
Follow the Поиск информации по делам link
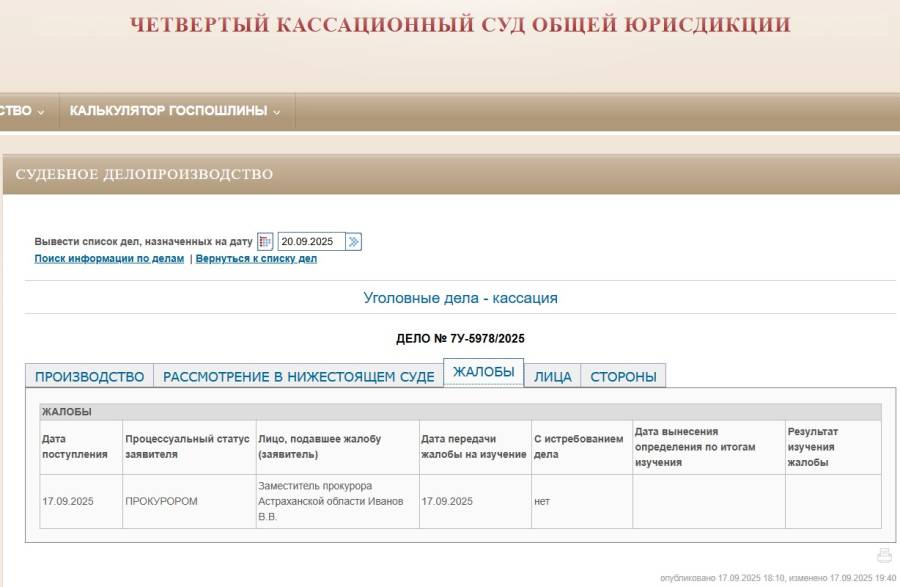click(x=109, y=259)
